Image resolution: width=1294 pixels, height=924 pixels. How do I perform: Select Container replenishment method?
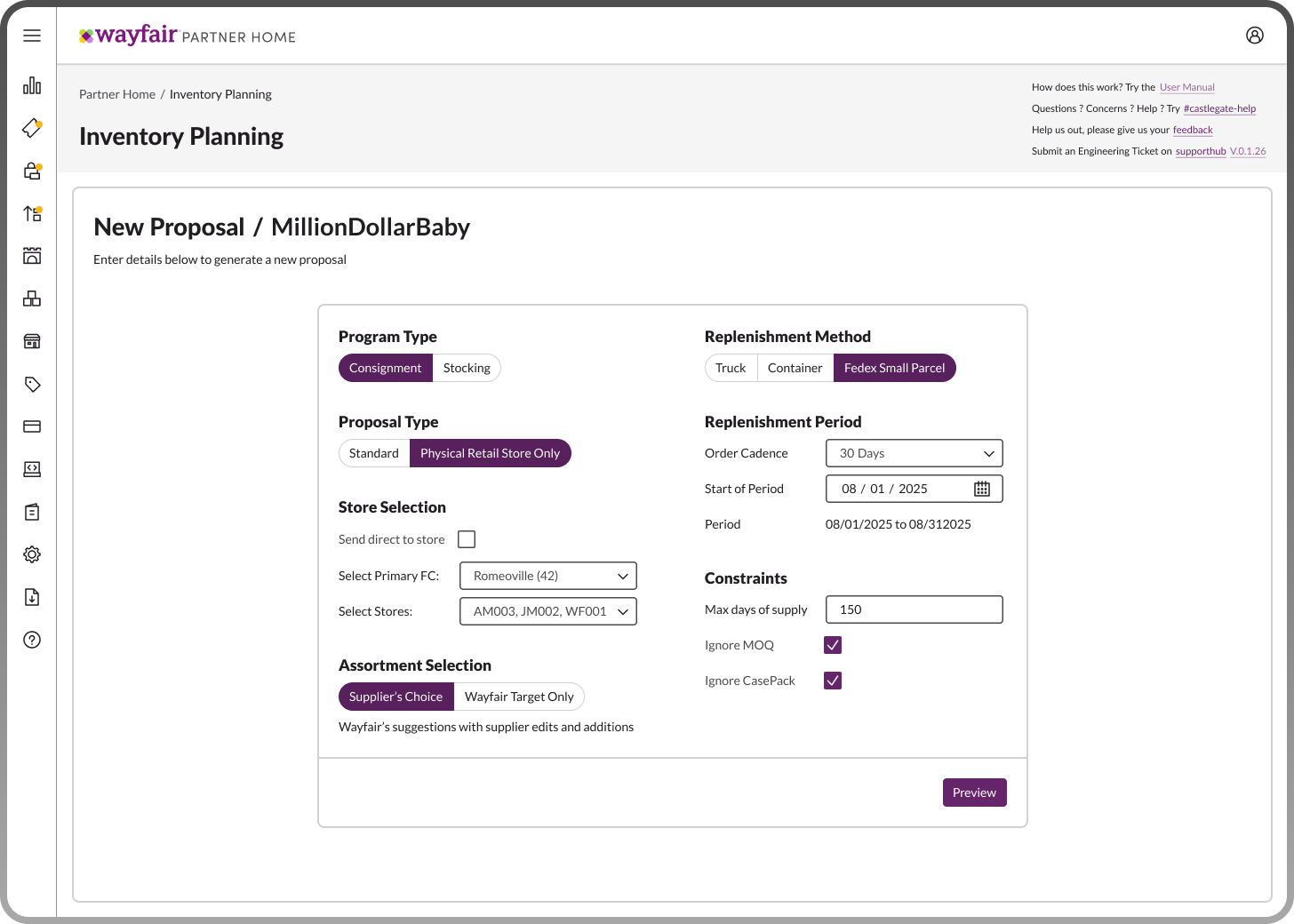(x=795, y=368)
